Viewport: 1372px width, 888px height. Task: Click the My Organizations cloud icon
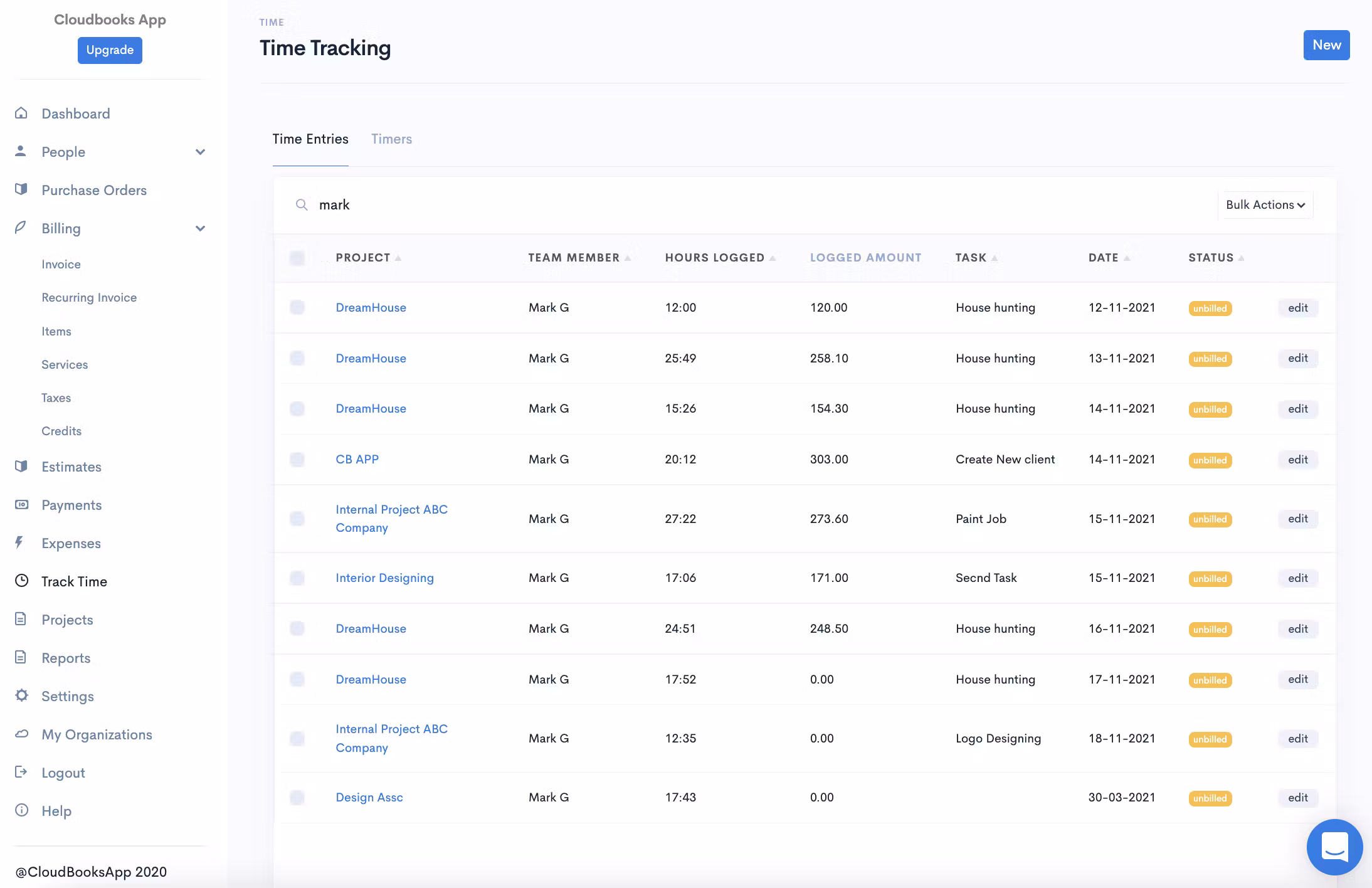click(x=21, y=734)
